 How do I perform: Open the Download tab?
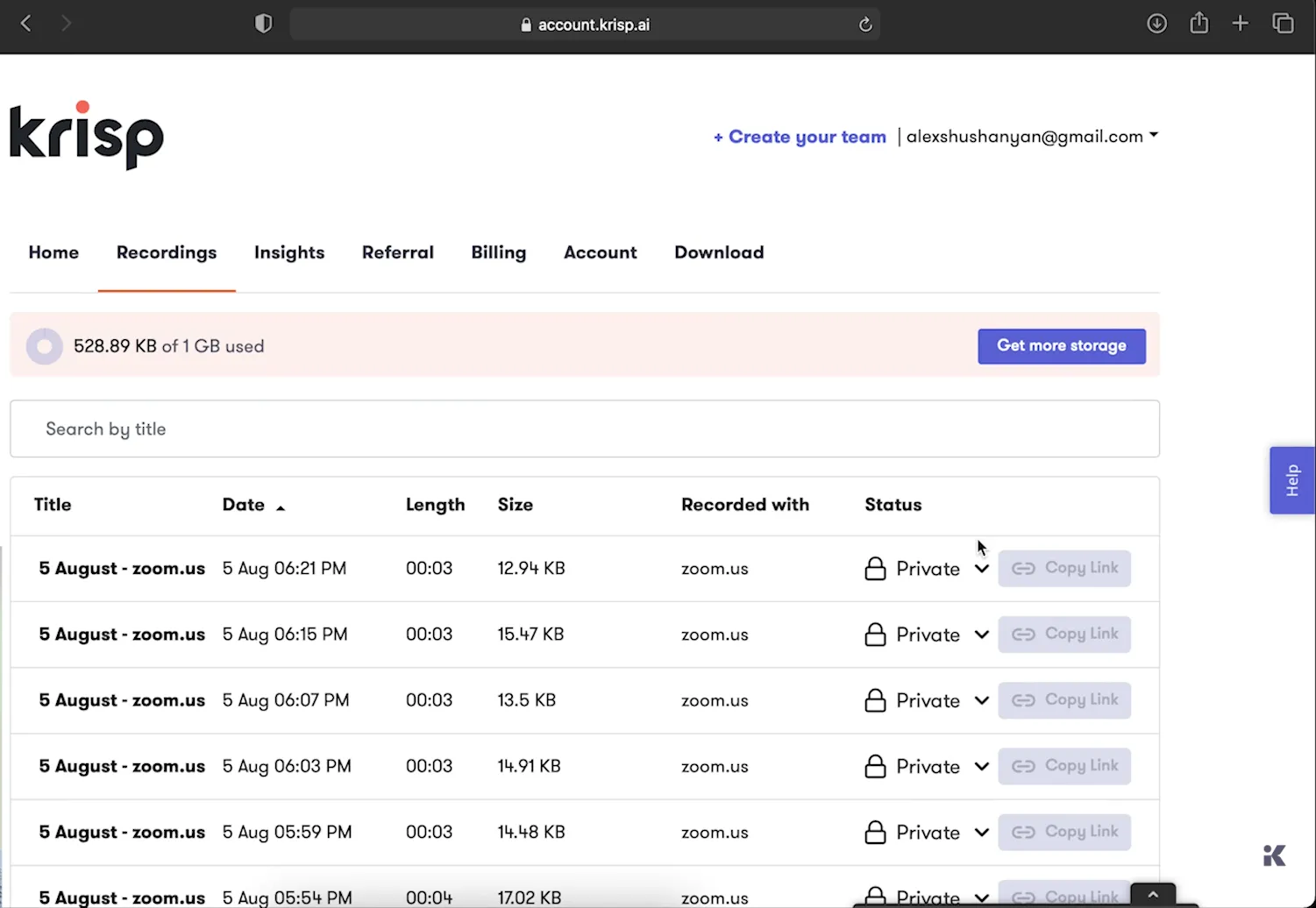tap(719, 252)
